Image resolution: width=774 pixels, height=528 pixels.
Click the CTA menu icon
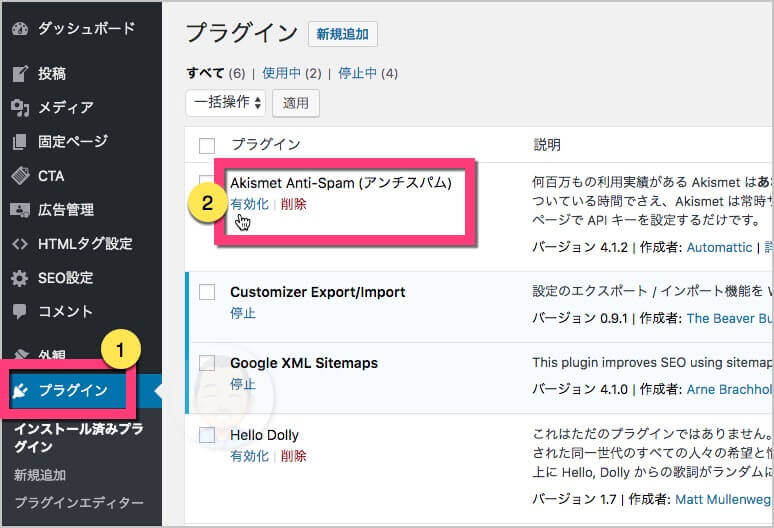click(20, 176)
